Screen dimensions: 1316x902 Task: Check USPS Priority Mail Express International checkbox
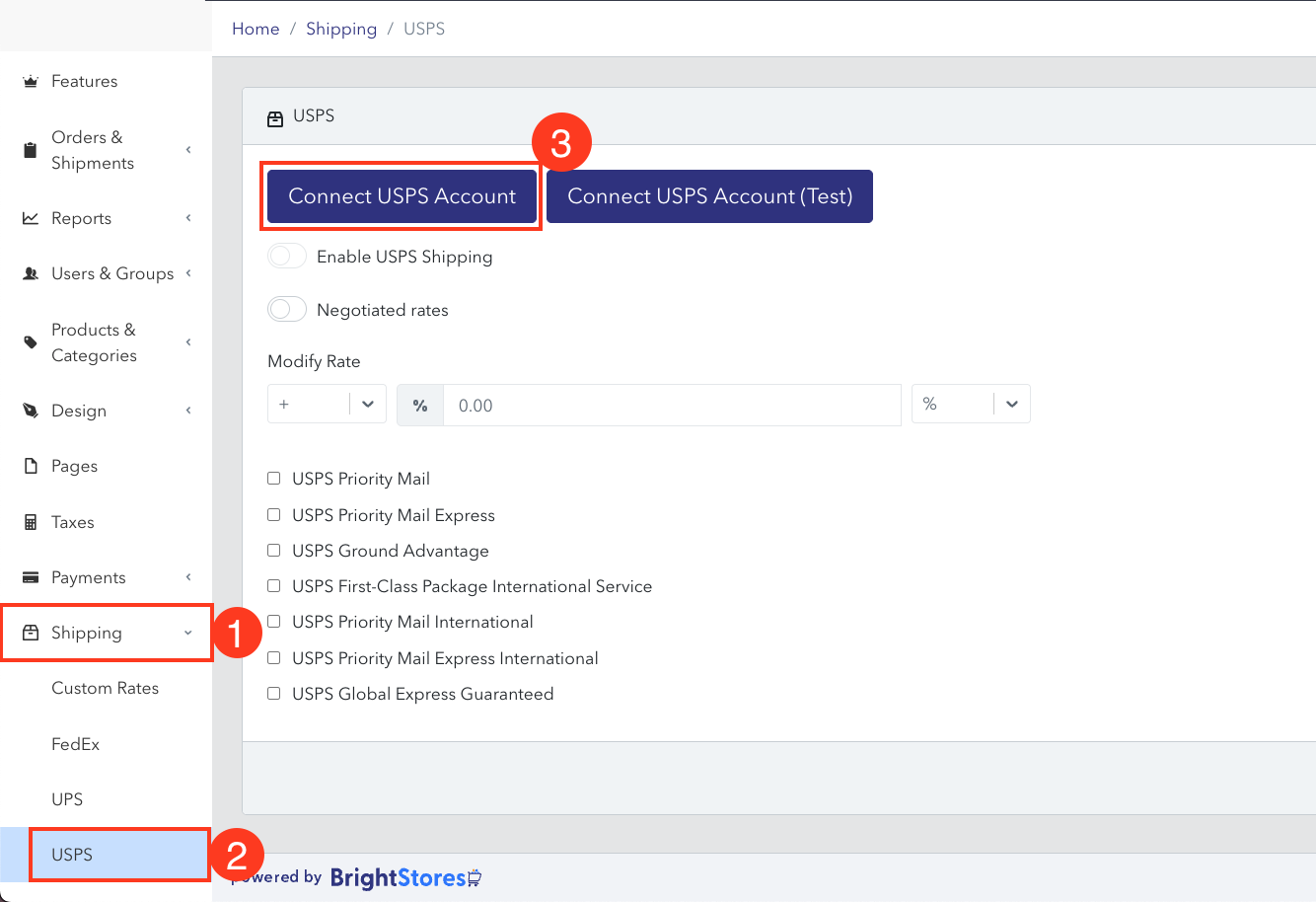pos(274,658)
